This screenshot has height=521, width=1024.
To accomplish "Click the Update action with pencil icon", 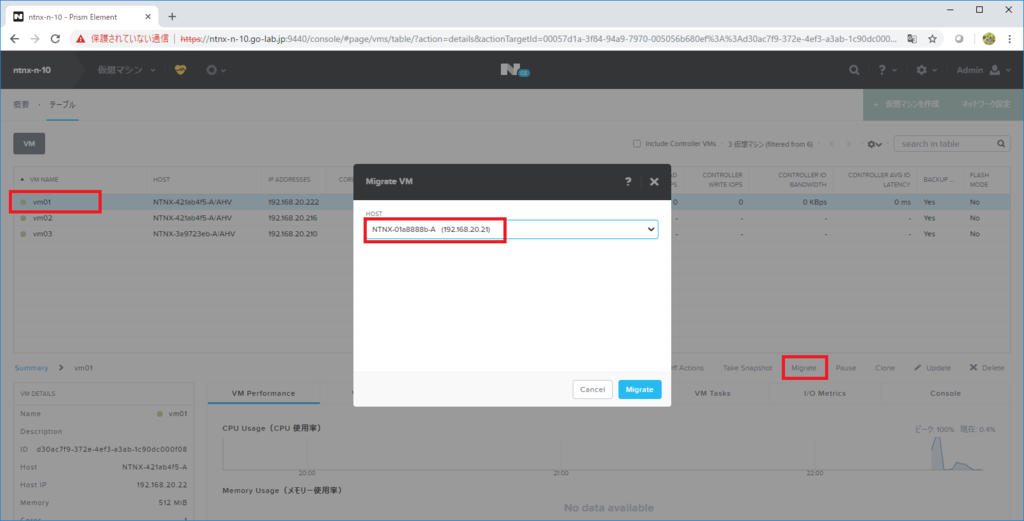I will tap(933, 368).
